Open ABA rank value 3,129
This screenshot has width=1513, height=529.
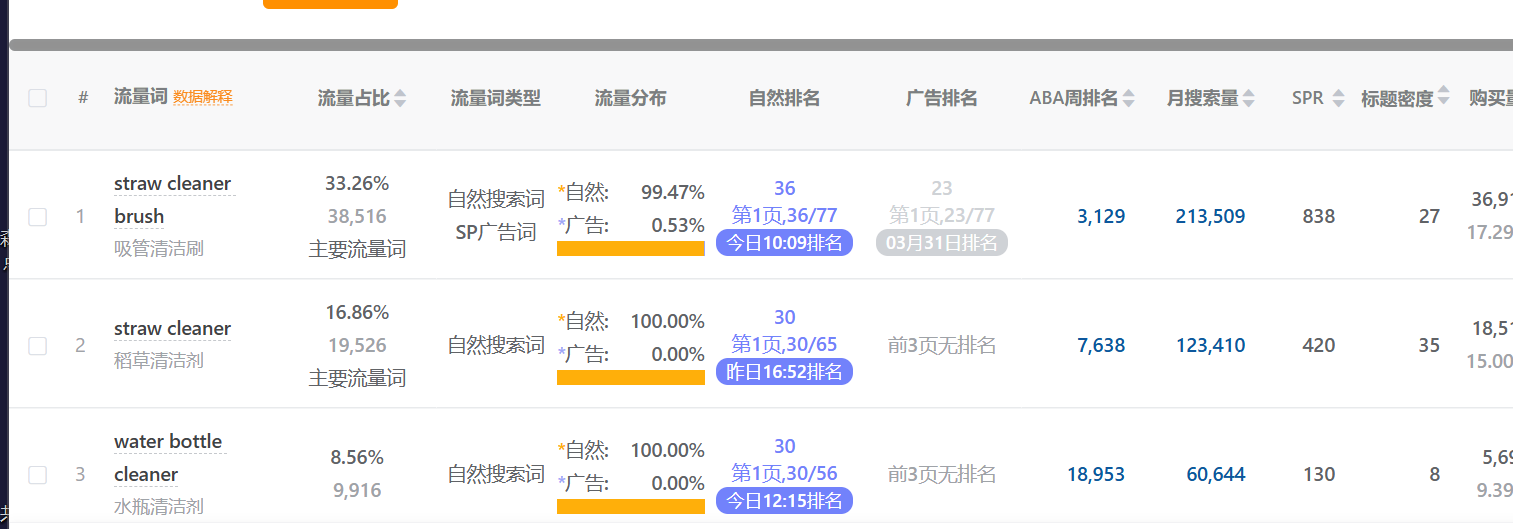pyautogui.click(x=1101, y=216)
